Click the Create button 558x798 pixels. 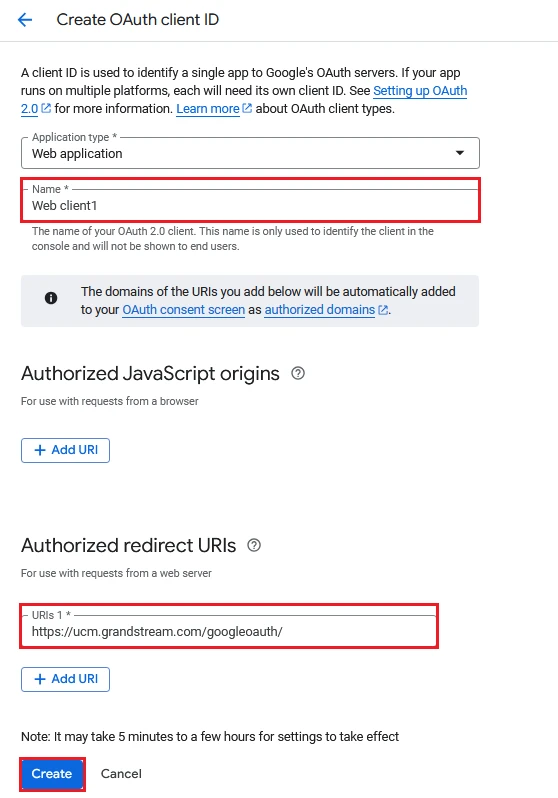[x=52, y=774]
